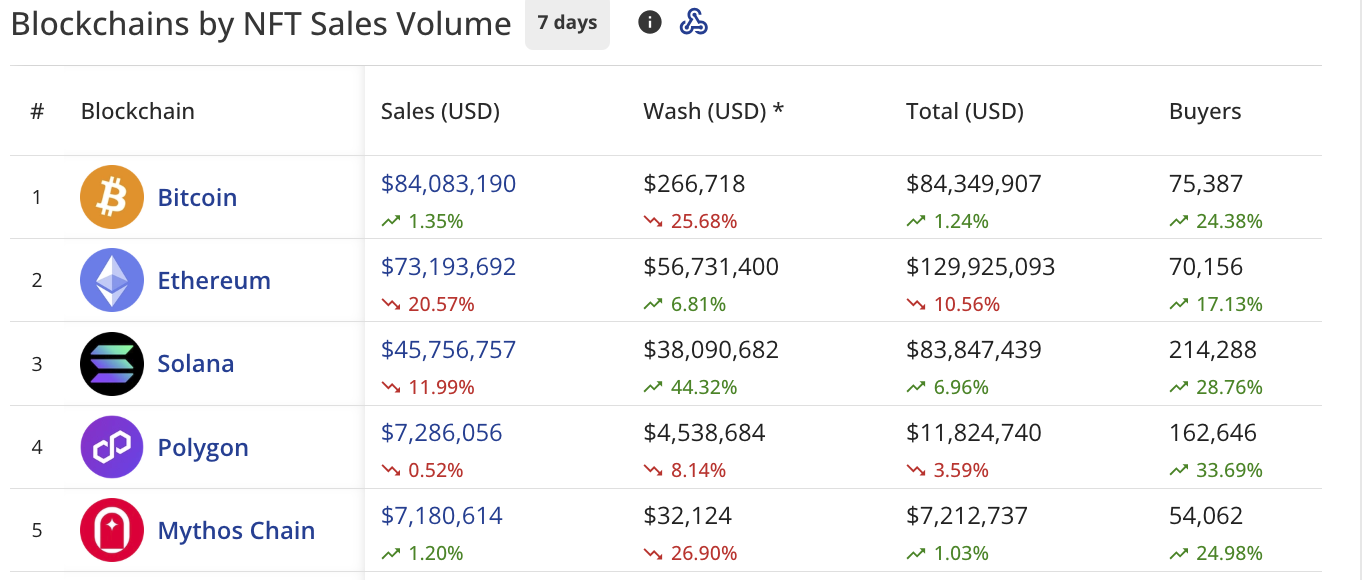Click Solana wash change 44.32%

[691, 387]
